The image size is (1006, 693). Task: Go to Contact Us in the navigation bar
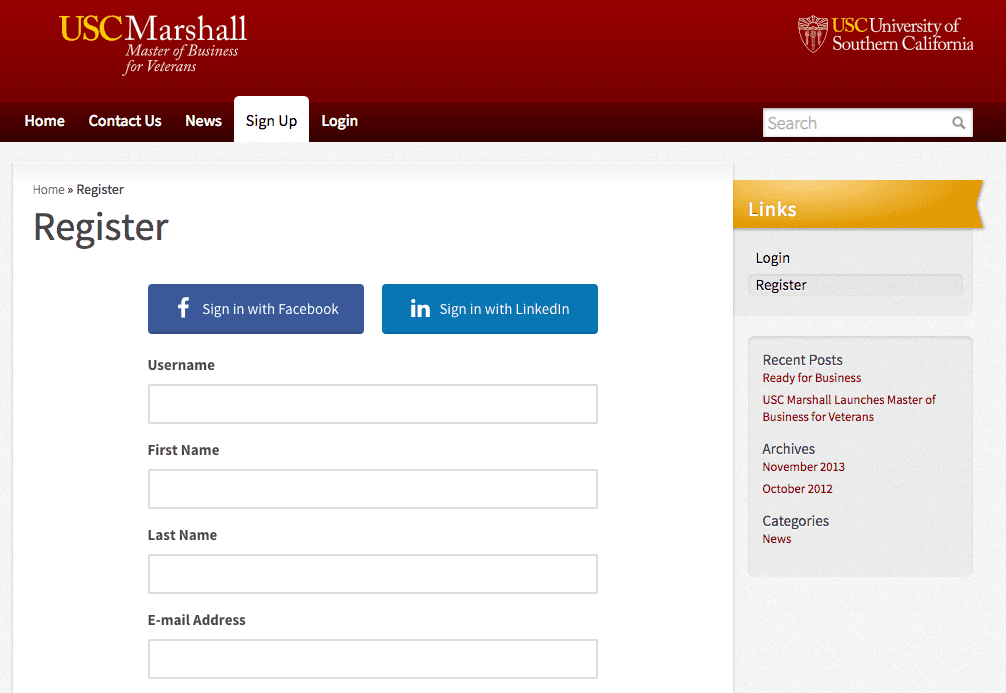tap(125, 121)
